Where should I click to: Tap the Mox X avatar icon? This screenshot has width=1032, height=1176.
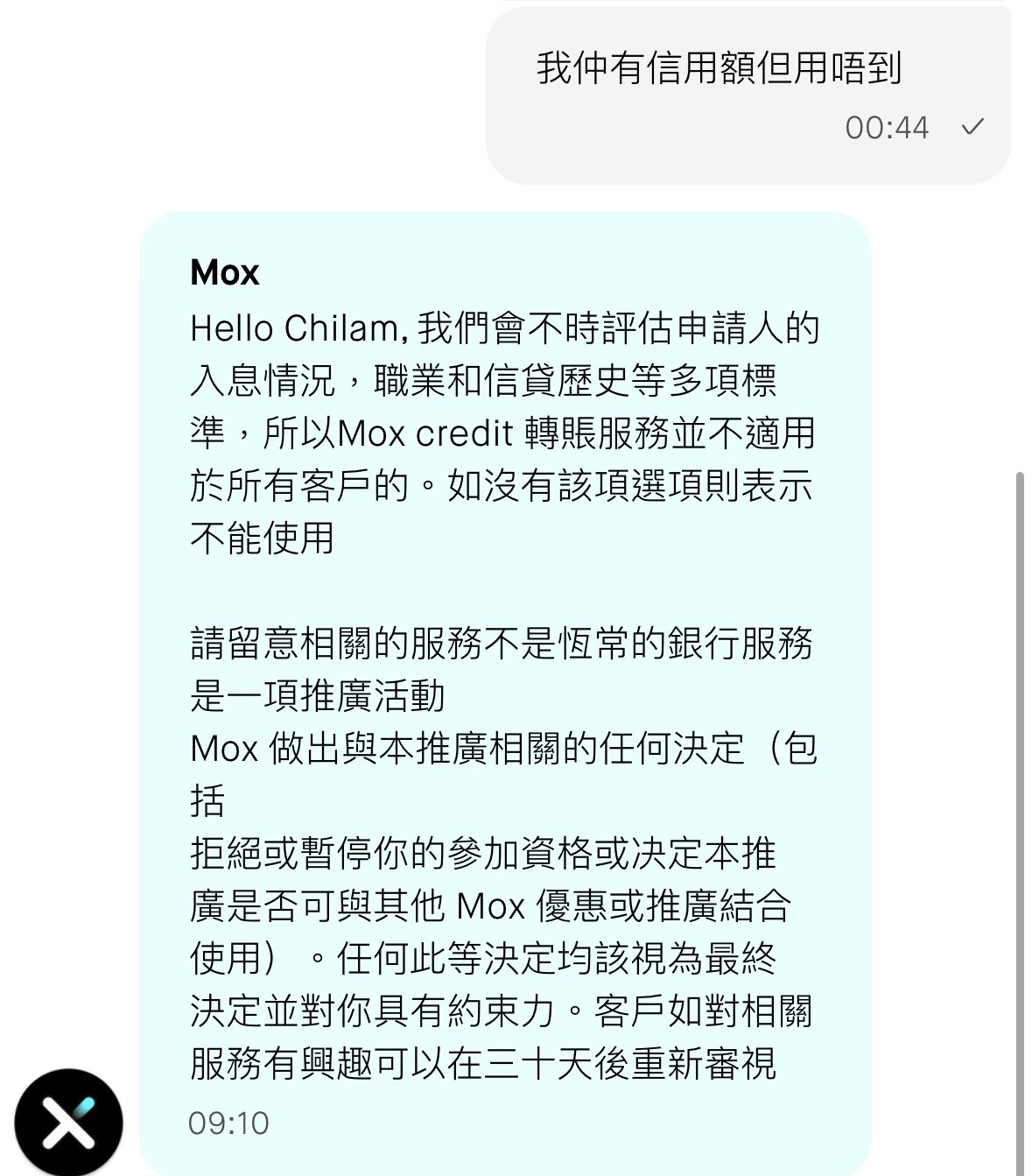pos(68,1123)
